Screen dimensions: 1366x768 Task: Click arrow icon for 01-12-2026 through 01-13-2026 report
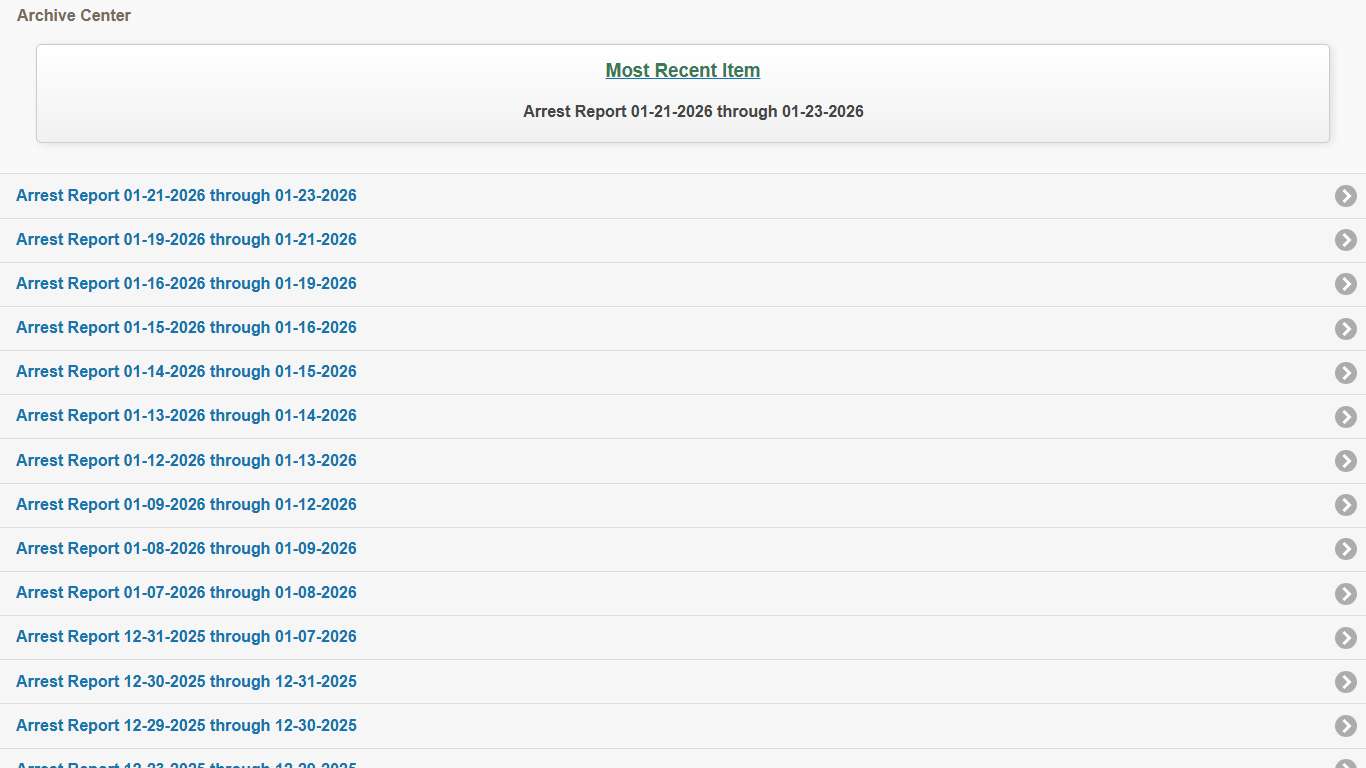1345,461
